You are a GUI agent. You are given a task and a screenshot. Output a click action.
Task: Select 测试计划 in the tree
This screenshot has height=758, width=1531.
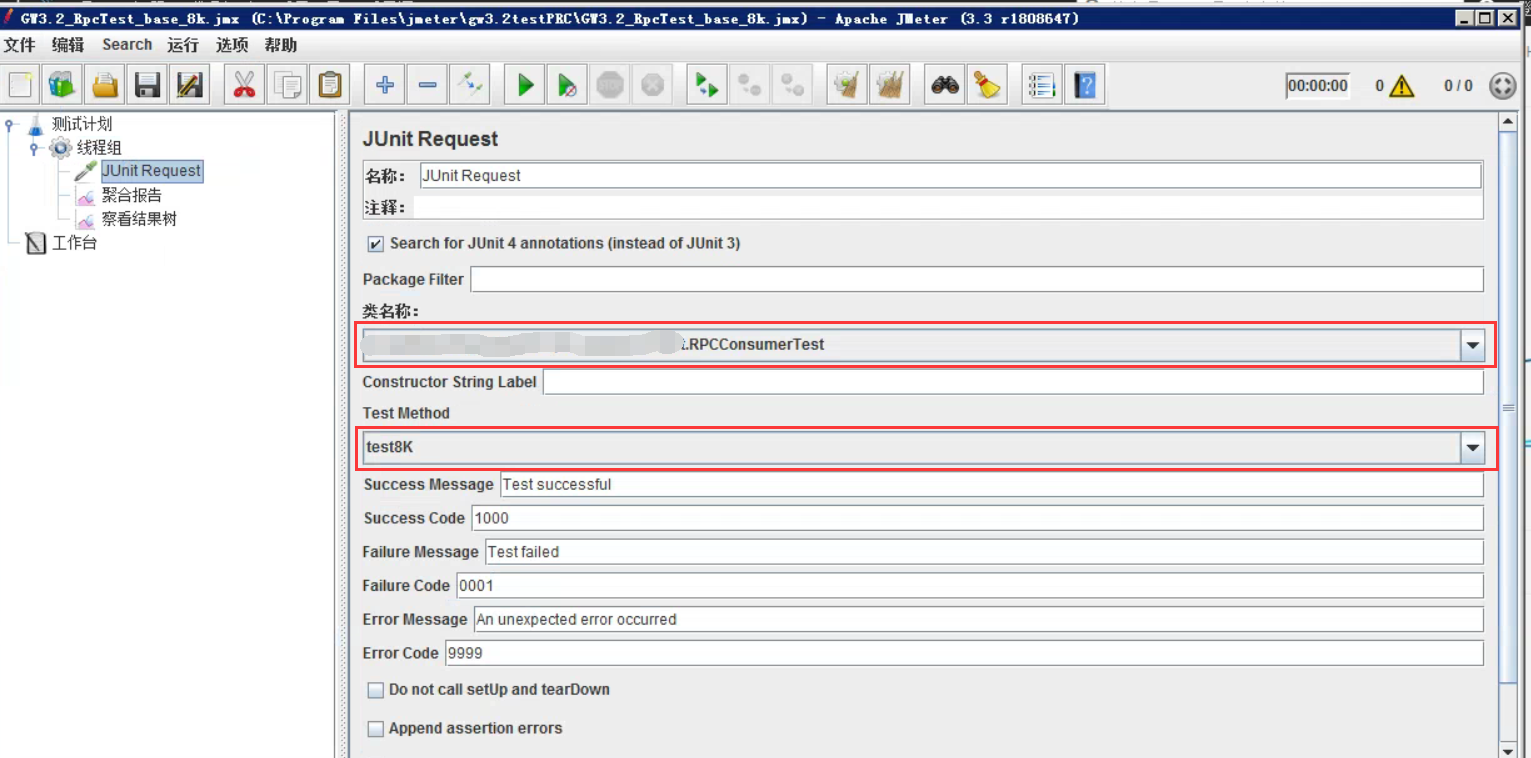click(x=82, y=124)
